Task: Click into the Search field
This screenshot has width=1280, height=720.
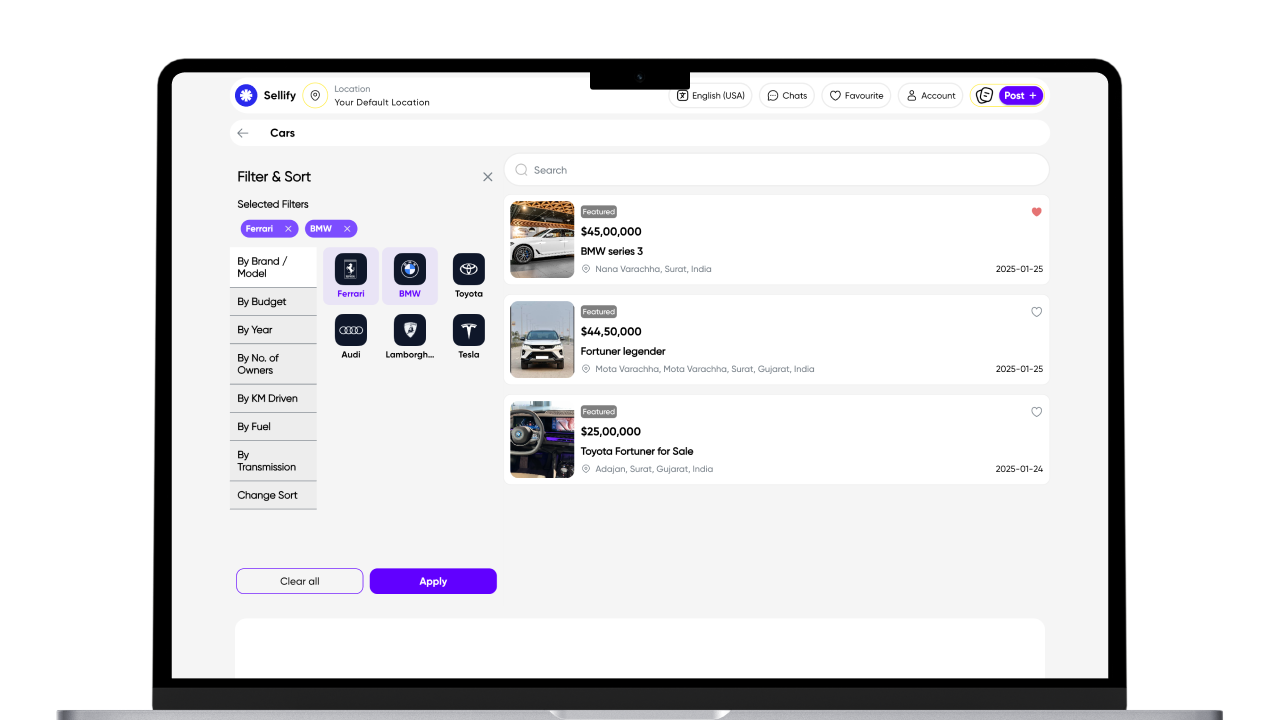Action: pyautogui.click(x=777, y=170)
